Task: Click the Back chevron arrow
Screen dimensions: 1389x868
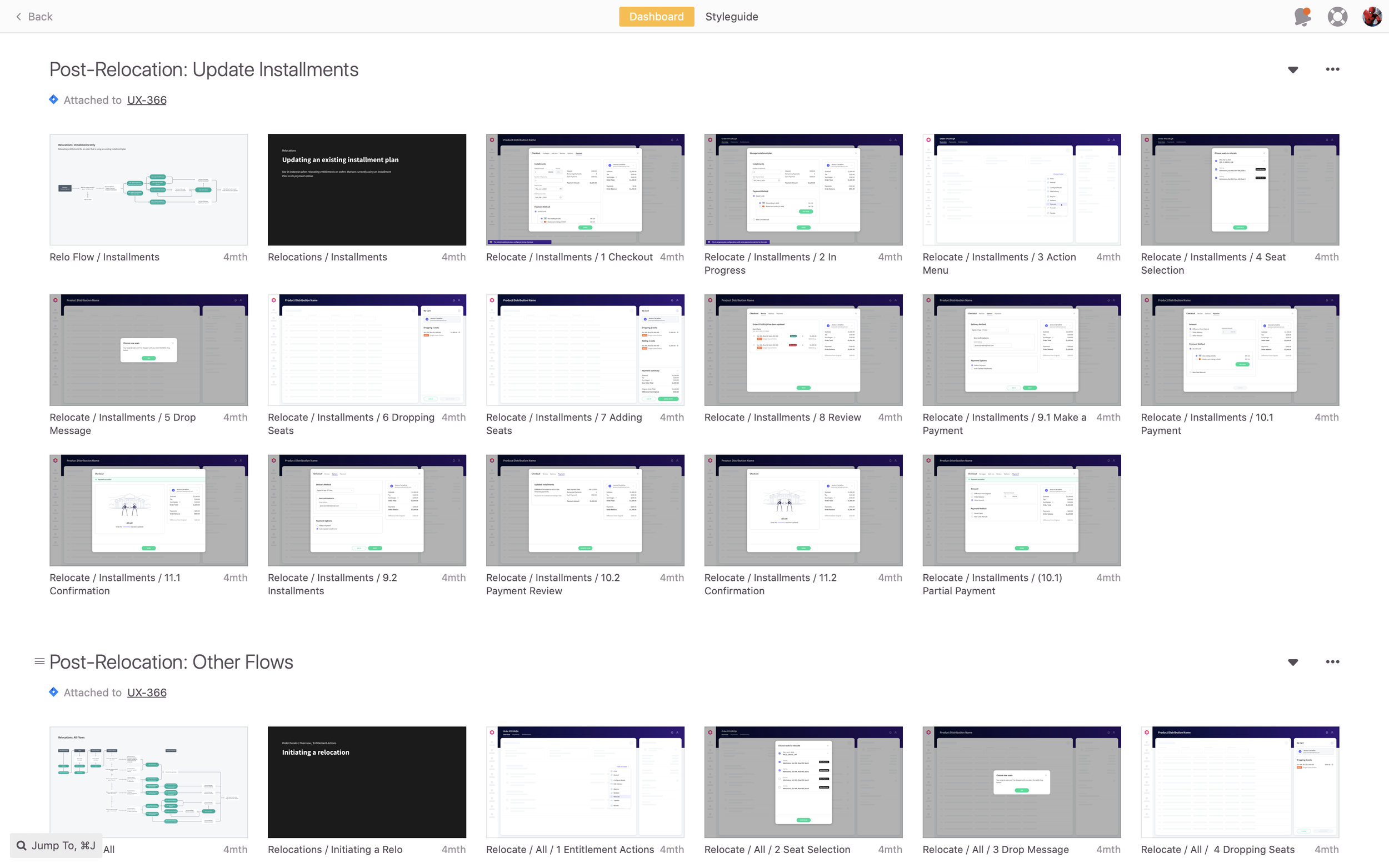Action: pos(19,17)
